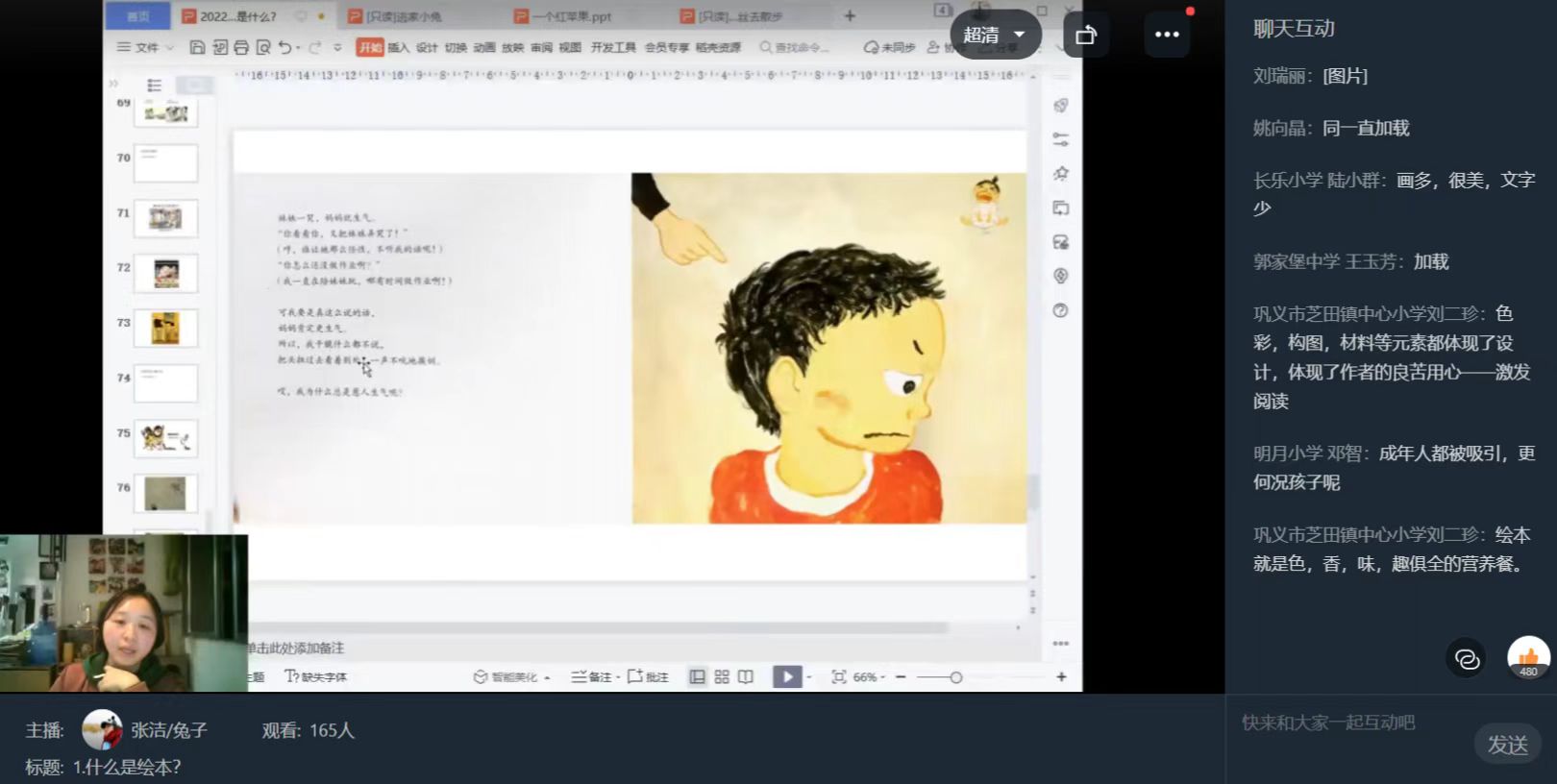Select slide 72 thumbnail
The image size is (1557, 784).
tap(165, 273)
